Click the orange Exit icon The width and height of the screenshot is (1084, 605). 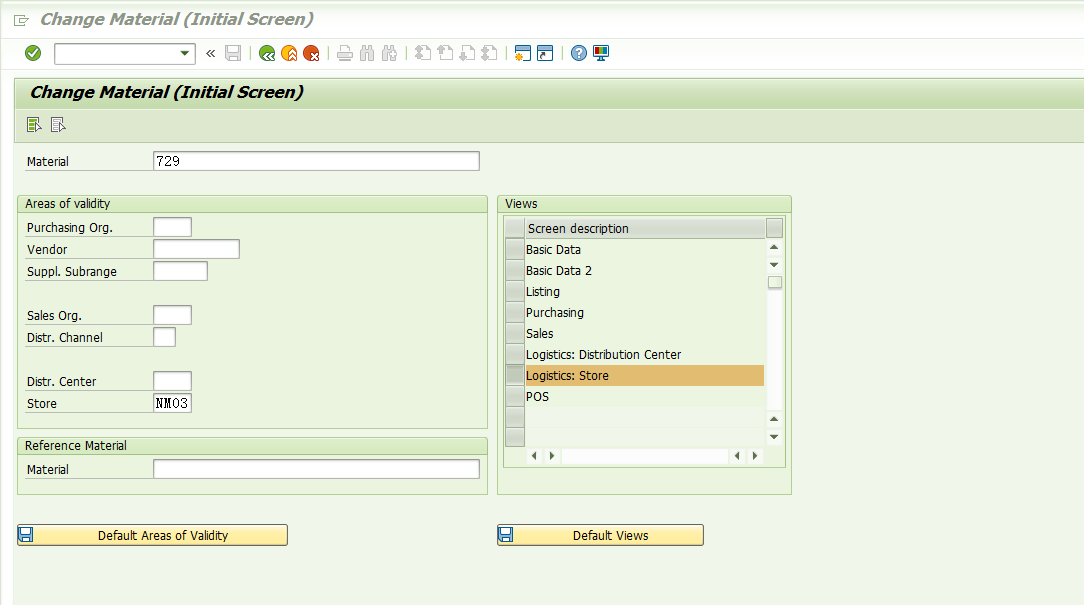pos(289,53)
